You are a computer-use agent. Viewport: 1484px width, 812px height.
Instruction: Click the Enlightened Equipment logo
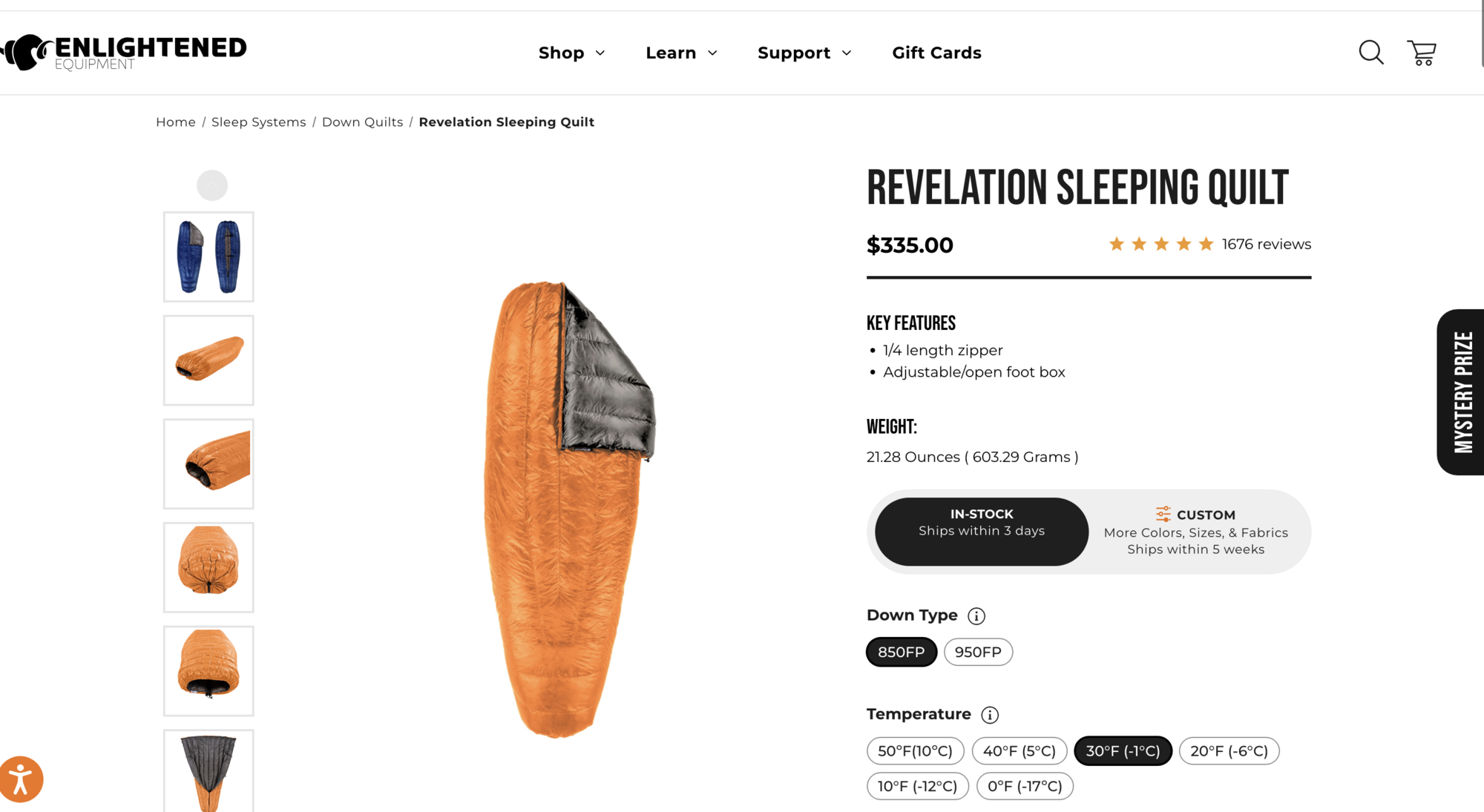pyautogui.click(x=125, y=52)
